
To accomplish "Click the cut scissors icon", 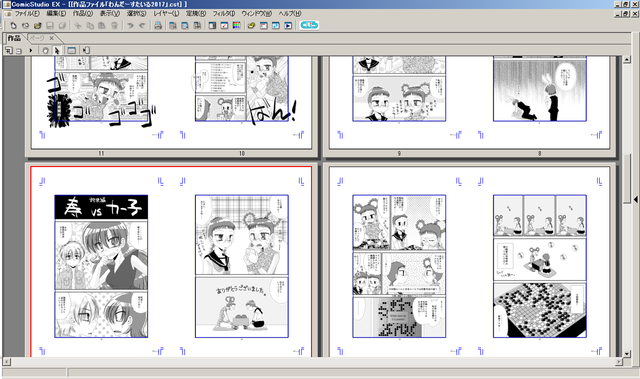I will click(x=78, y=26).
